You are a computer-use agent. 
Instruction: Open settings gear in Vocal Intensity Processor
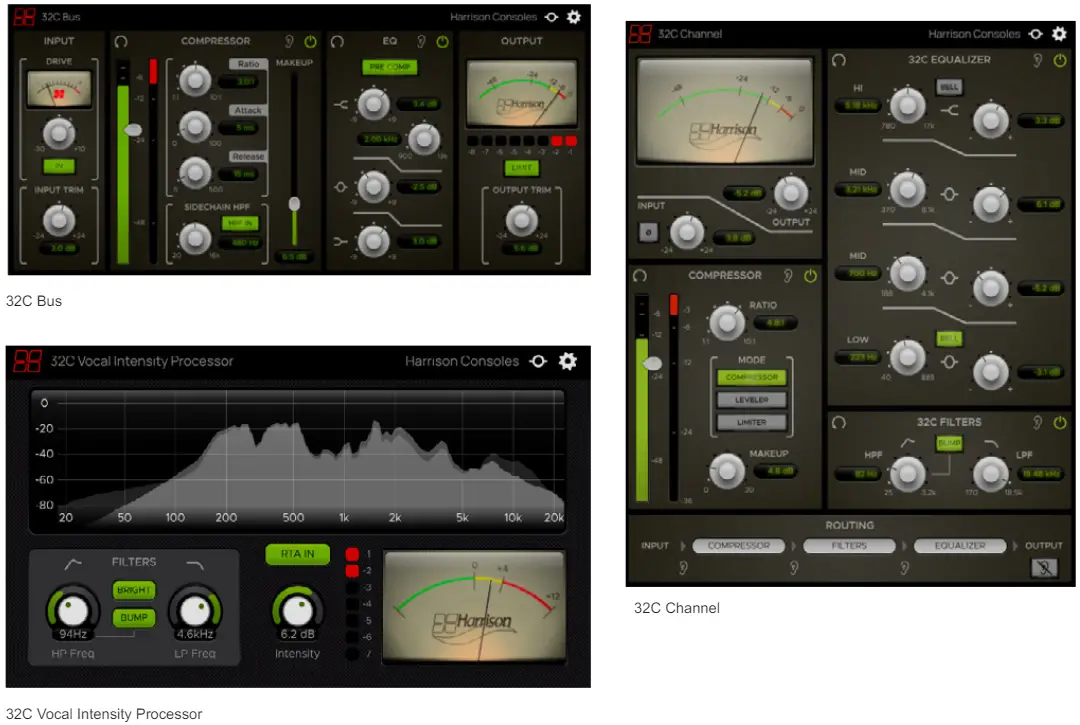point(568,361)
